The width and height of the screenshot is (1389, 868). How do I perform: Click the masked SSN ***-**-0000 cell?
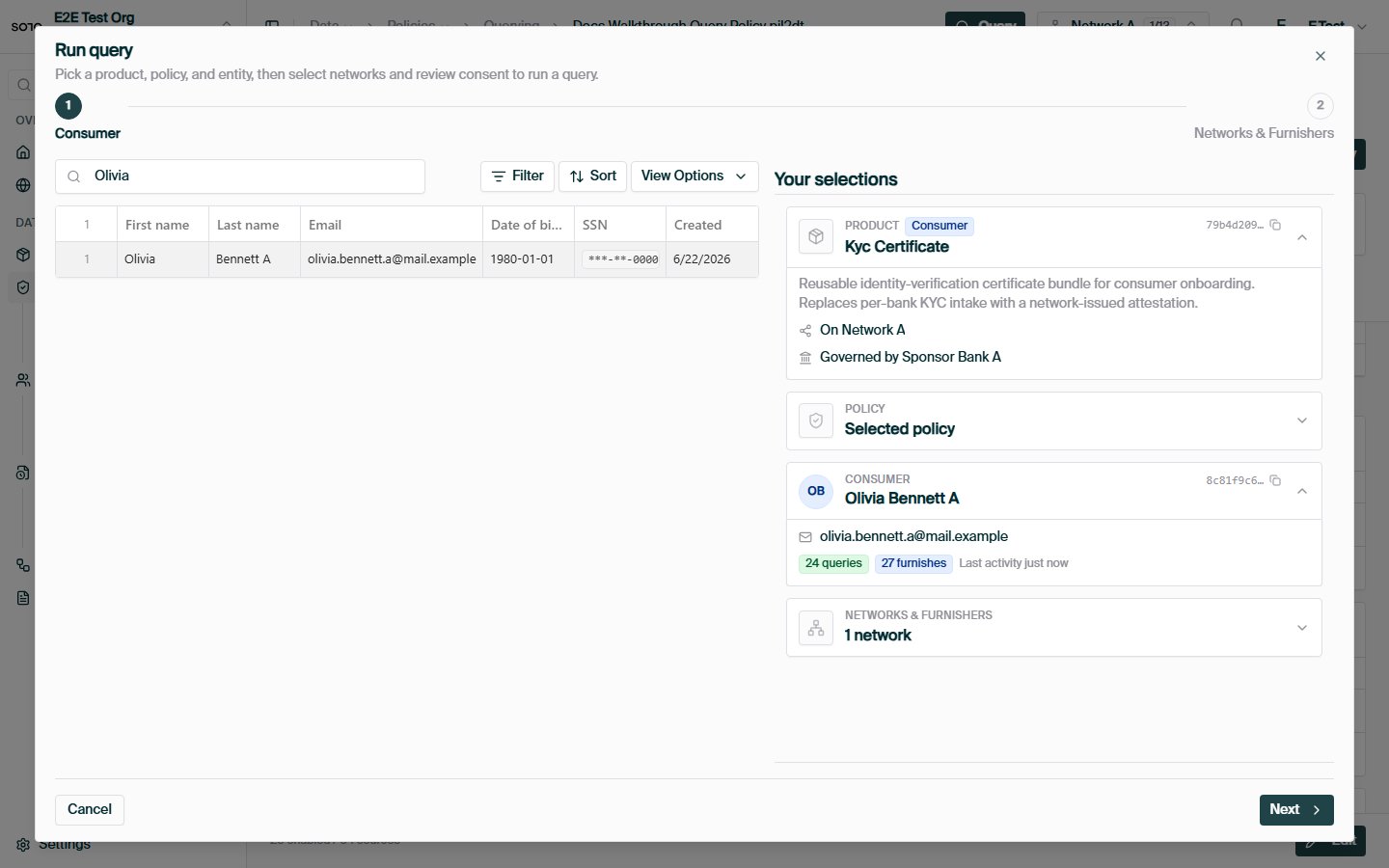tap(620, 259)
